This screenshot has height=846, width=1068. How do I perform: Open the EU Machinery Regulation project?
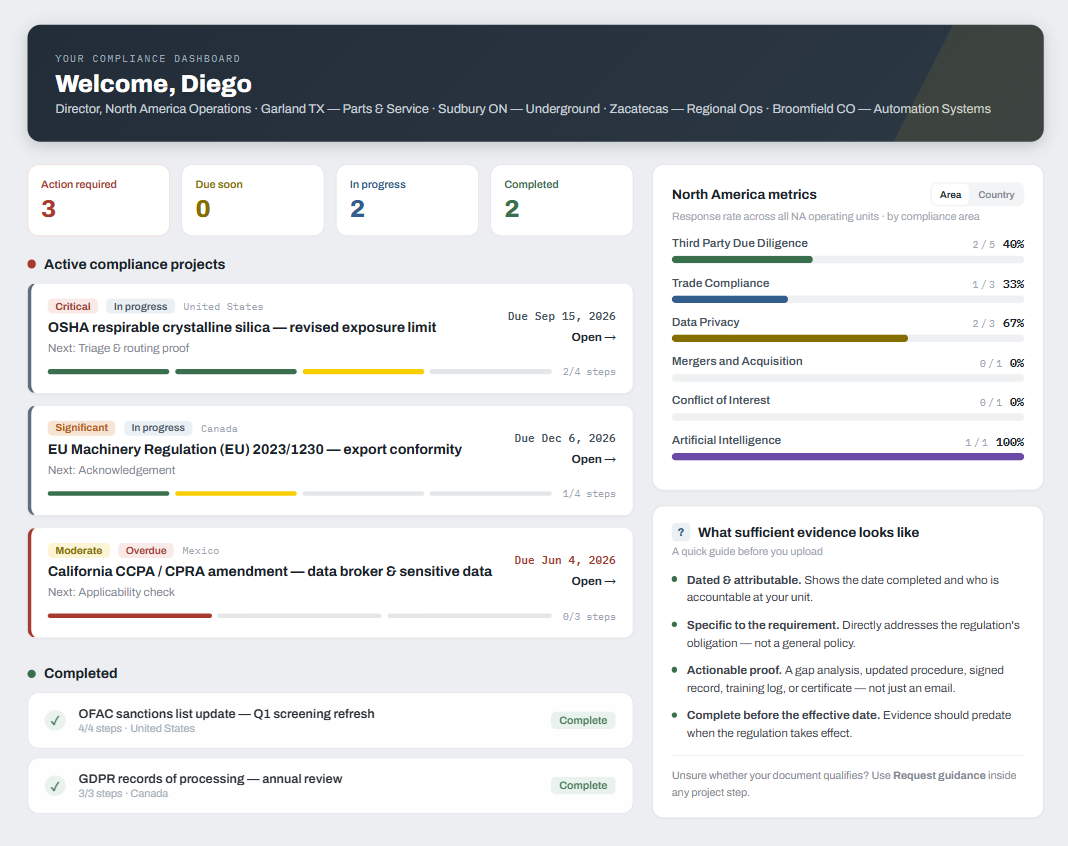coord(593,459)
